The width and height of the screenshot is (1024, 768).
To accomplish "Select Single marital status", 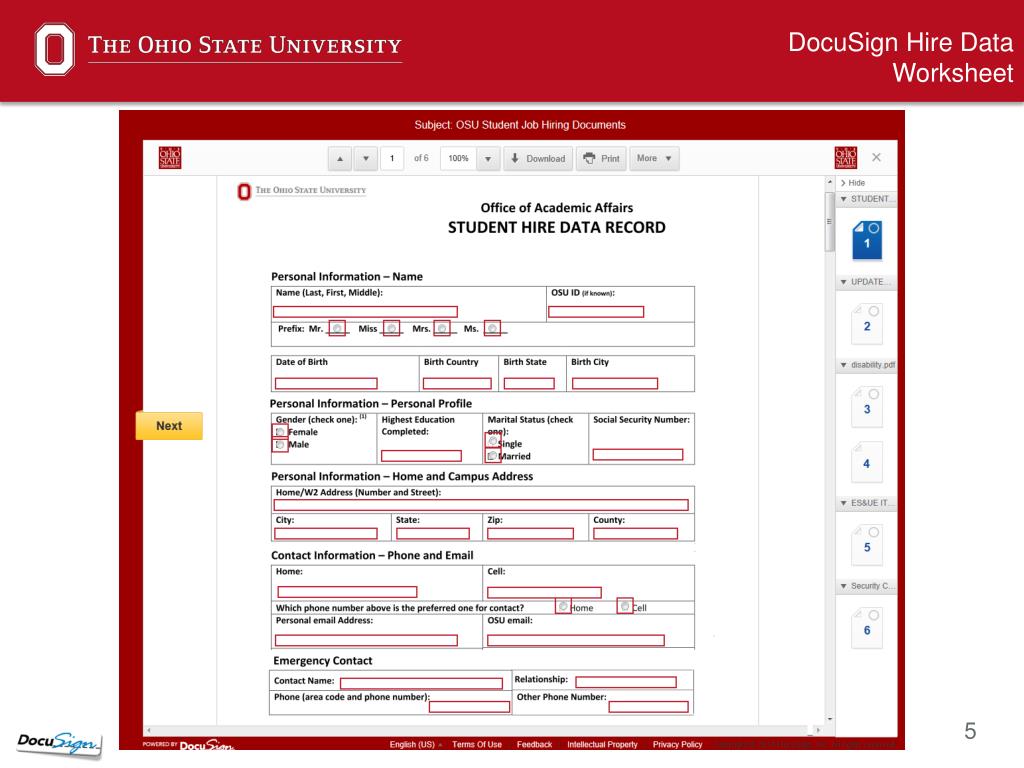I will 493,441.
